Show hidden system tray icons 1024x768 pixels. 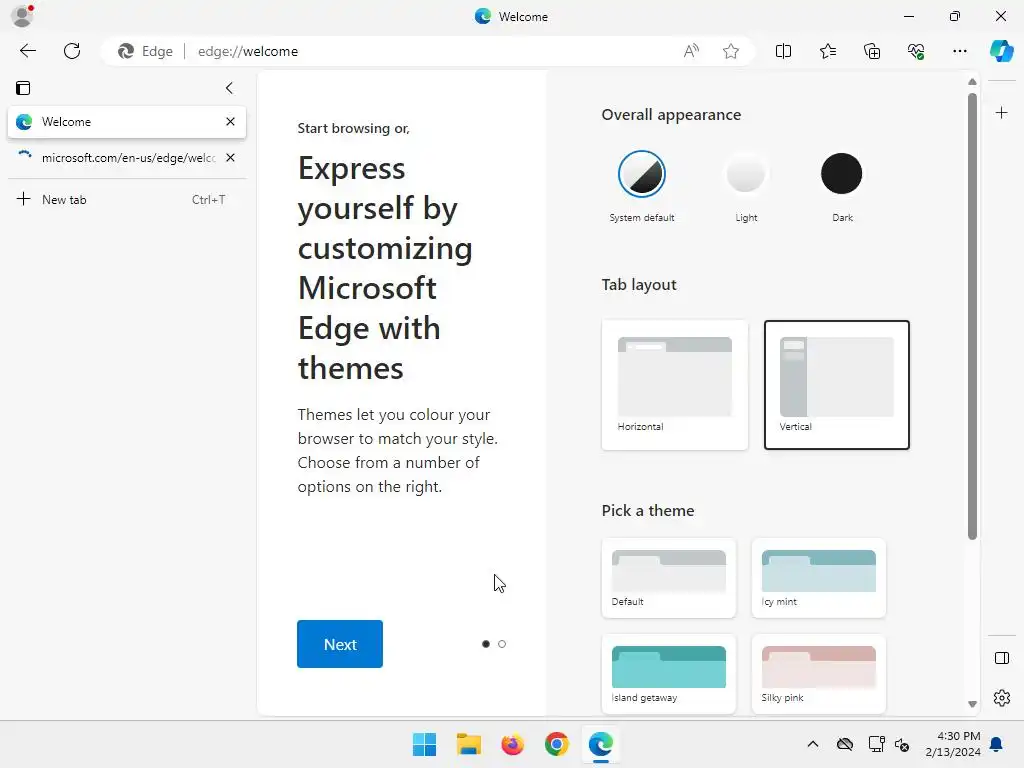(x=812, y=744)
